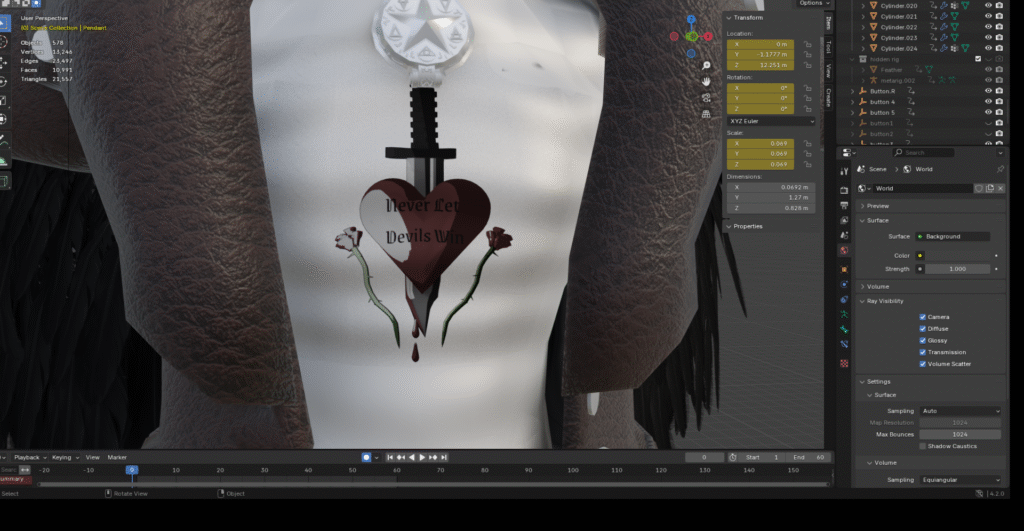The width and height of the screenshot is (1024, 531).
Task: Open the Output properties tab icon
Action: click(844, 204)
